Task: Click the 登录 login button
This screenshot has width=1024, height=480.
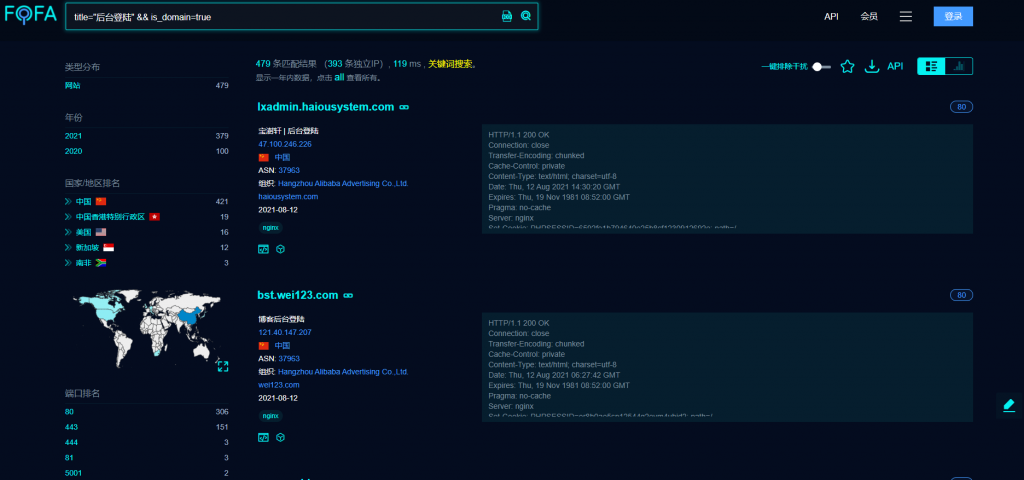Action: click(953, 16)
